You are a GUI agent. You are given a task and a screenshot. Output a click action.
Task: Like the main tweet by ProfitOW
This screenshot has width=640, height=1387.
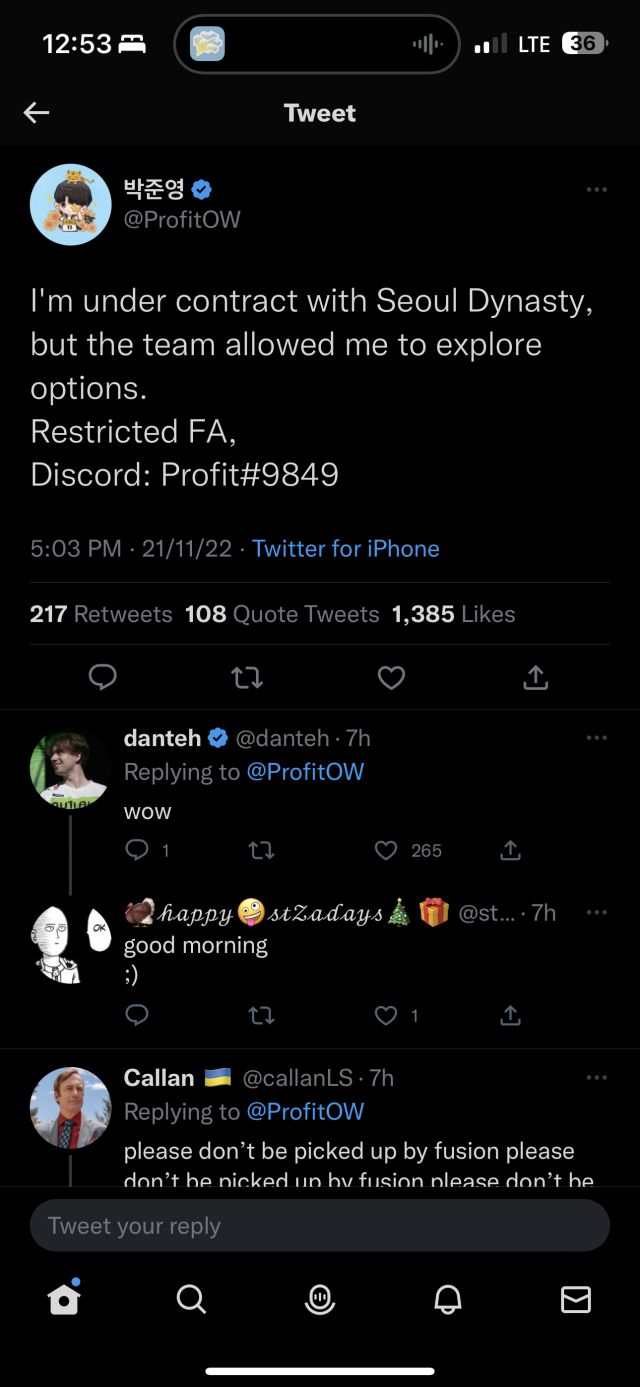391,678
